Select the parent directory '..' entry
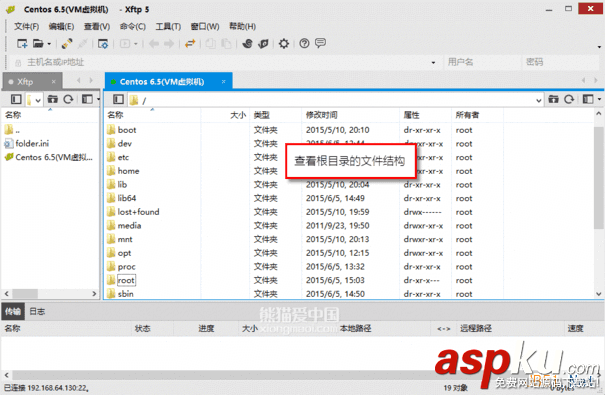The height and width of the screenshot is (395, 605). (12, 130)
